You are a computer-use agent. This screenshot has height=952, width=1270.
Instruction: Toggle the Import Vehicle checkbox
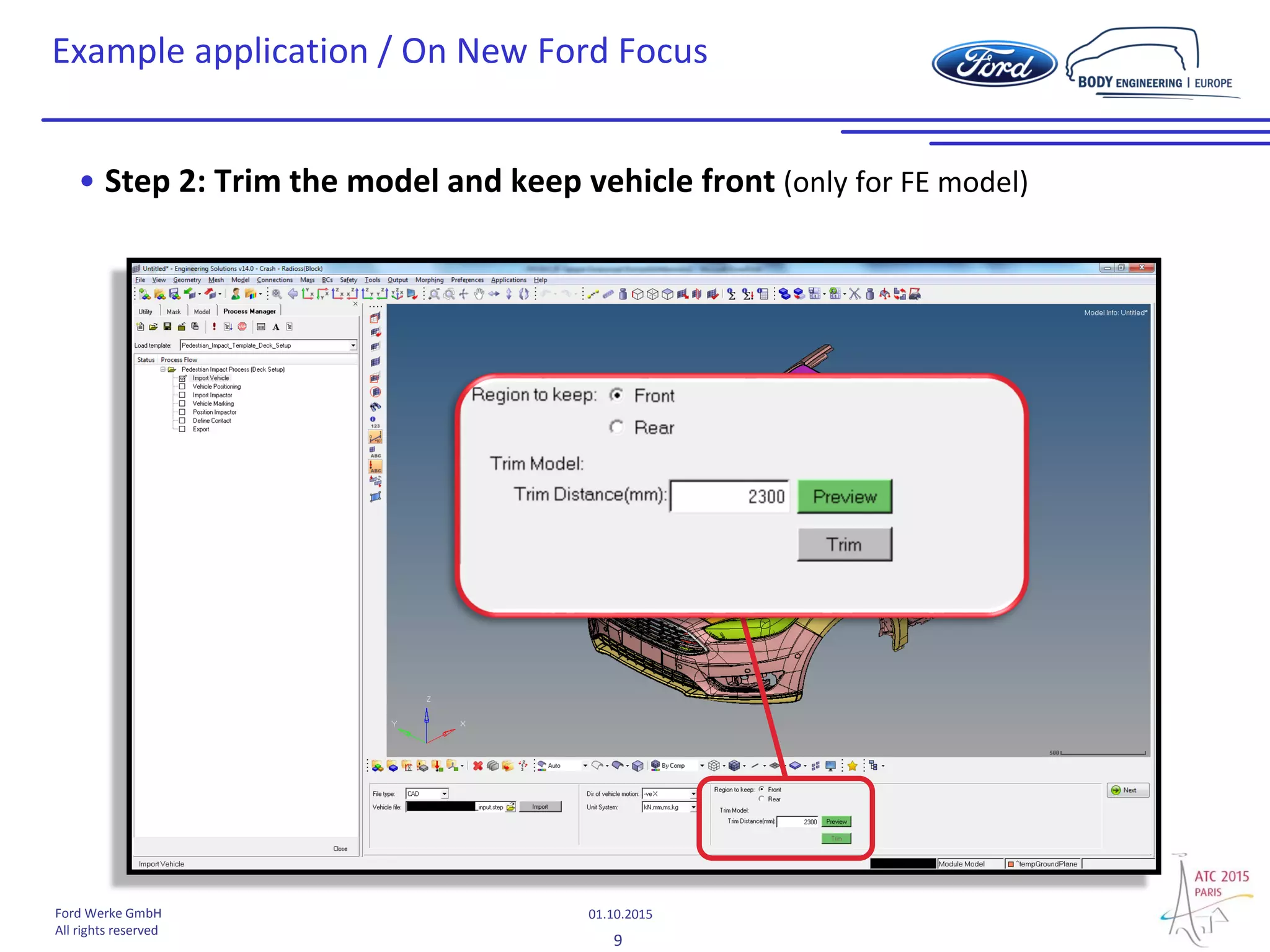[x=182, y=378]
